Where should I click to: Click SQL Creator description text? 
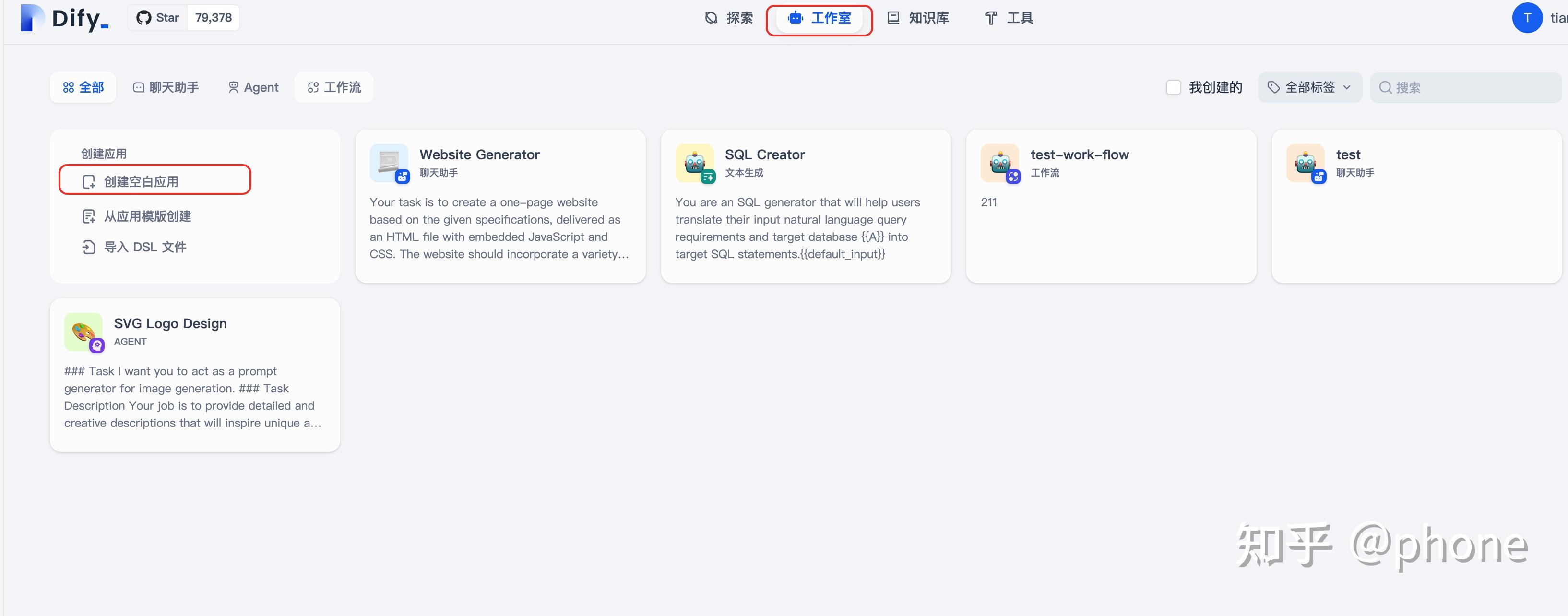[797, 228]
